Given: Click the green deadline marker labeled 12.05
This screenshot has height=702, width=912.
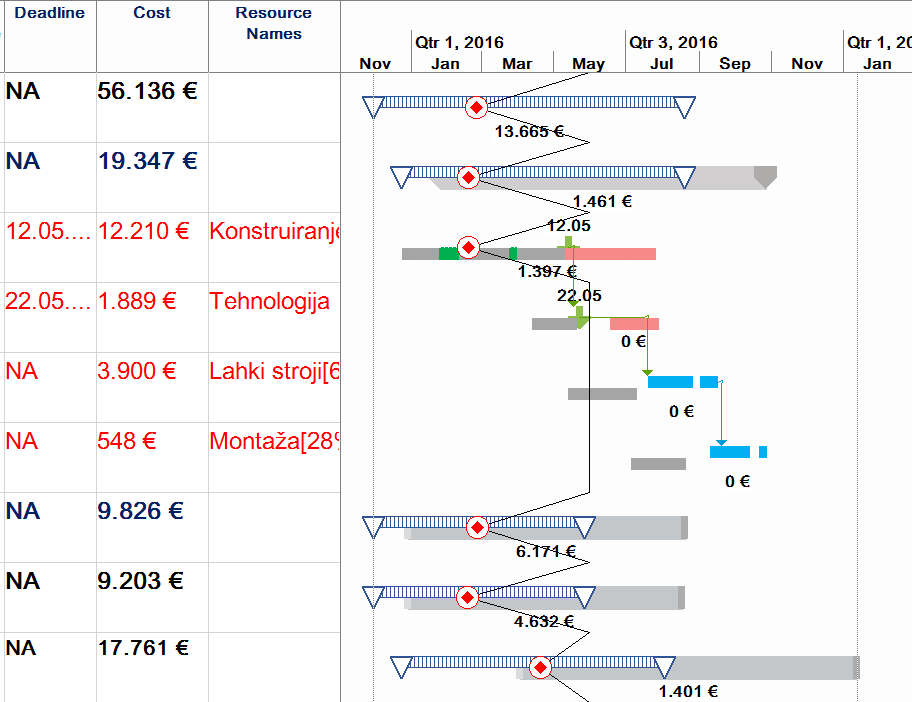Looking at the screenshot, I should coord(568,243).
